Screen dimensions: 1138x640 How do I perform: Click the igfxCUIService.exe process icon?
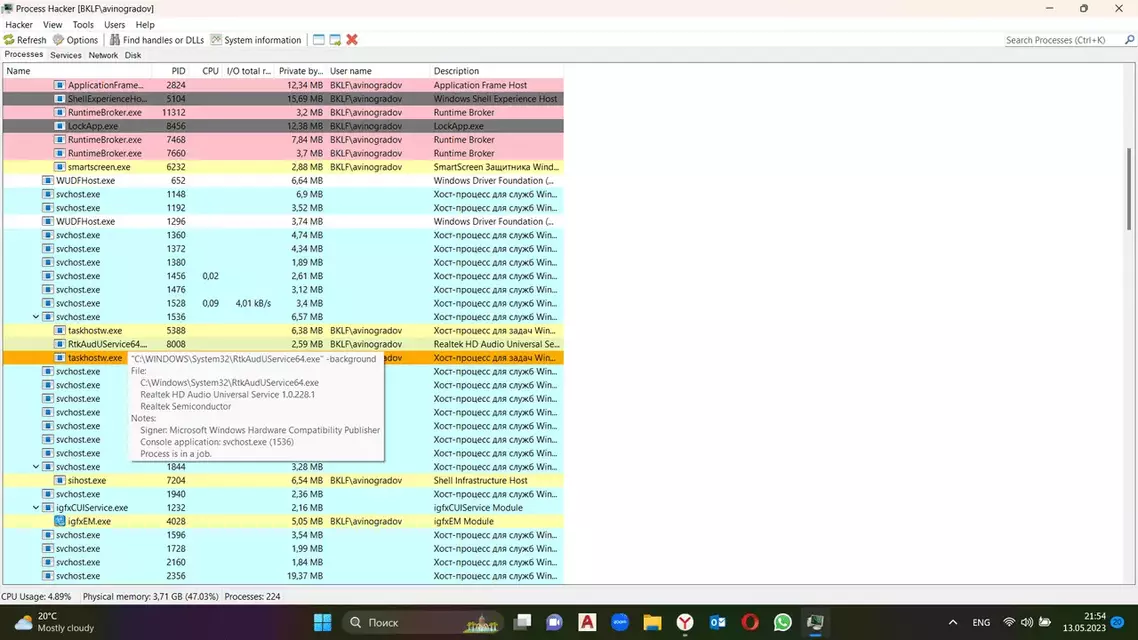point(48,508)
